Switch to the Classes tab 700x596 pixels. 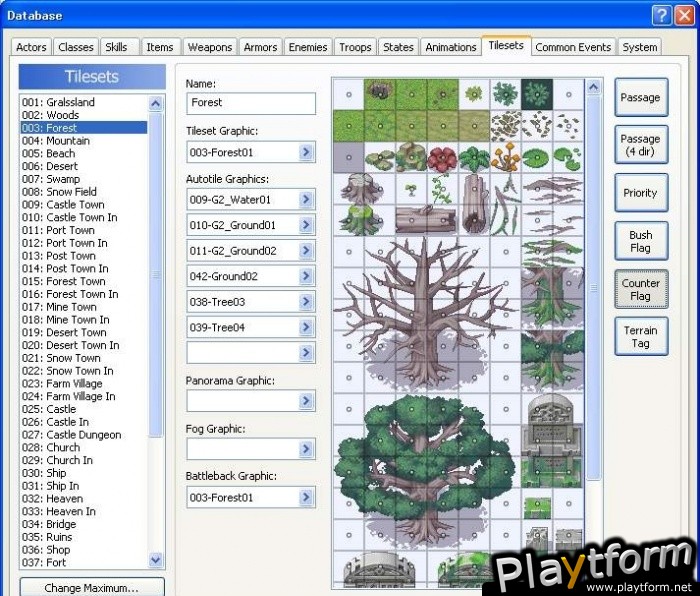[75, 47]
